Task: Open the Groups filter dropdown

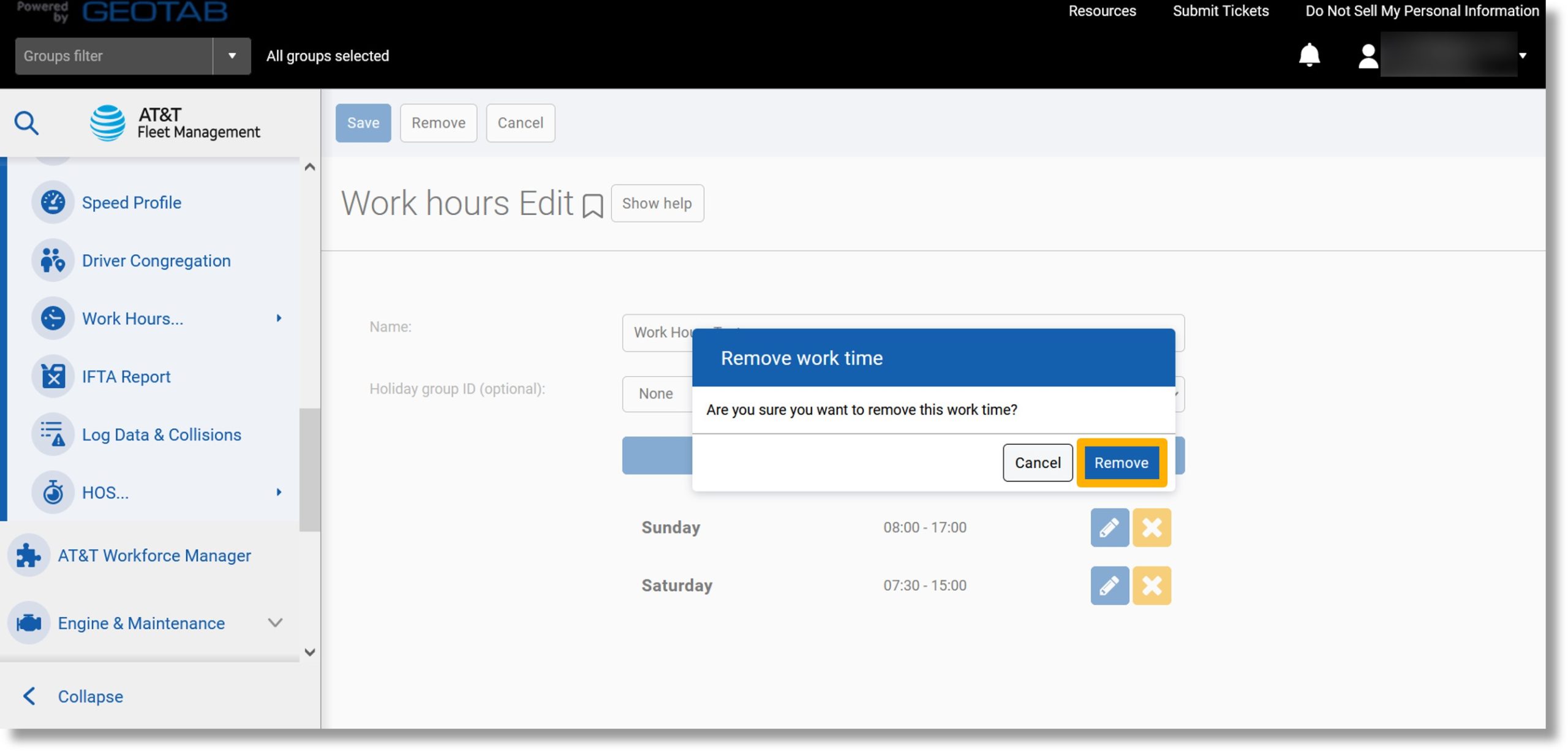Action: (x=230, y=55)
